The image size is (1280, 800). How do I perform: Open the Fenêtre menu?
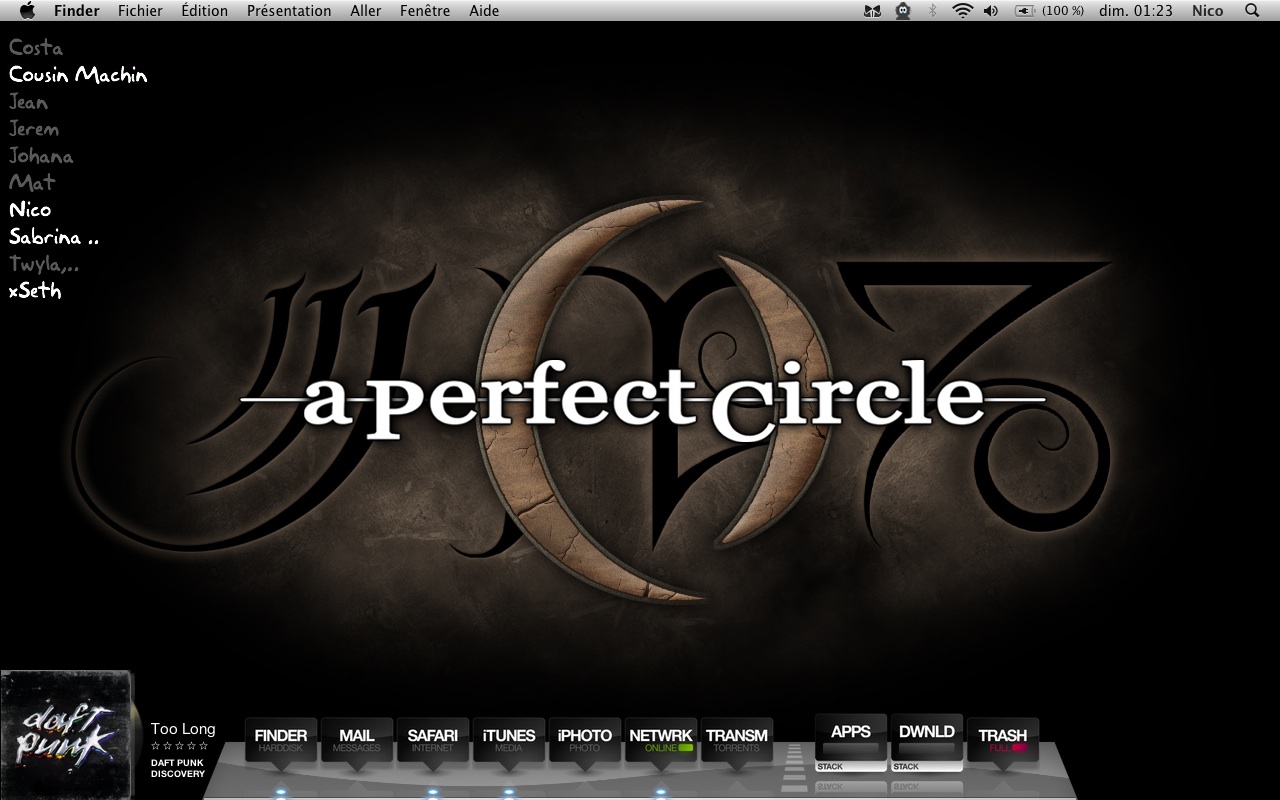[x=425, y=10]
